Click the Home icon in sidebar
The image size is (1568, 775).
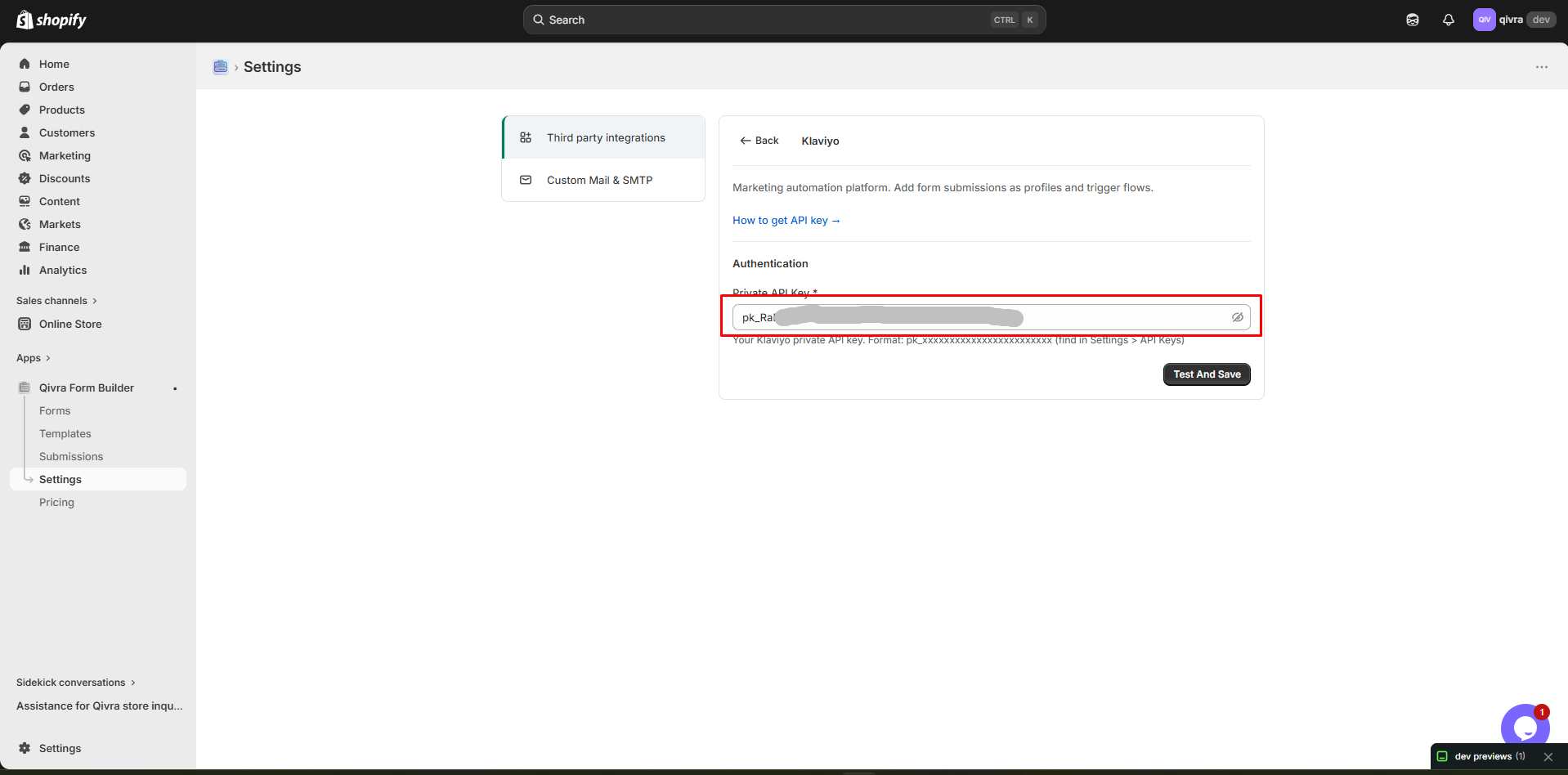click(25, 64)
